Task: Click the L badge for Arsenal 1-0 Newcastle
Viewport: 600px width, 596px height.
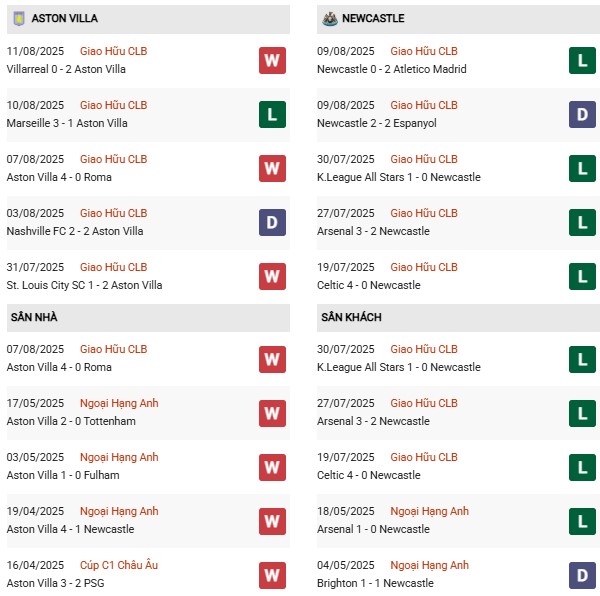Action: pyautogui.click(x=583, y=520)
